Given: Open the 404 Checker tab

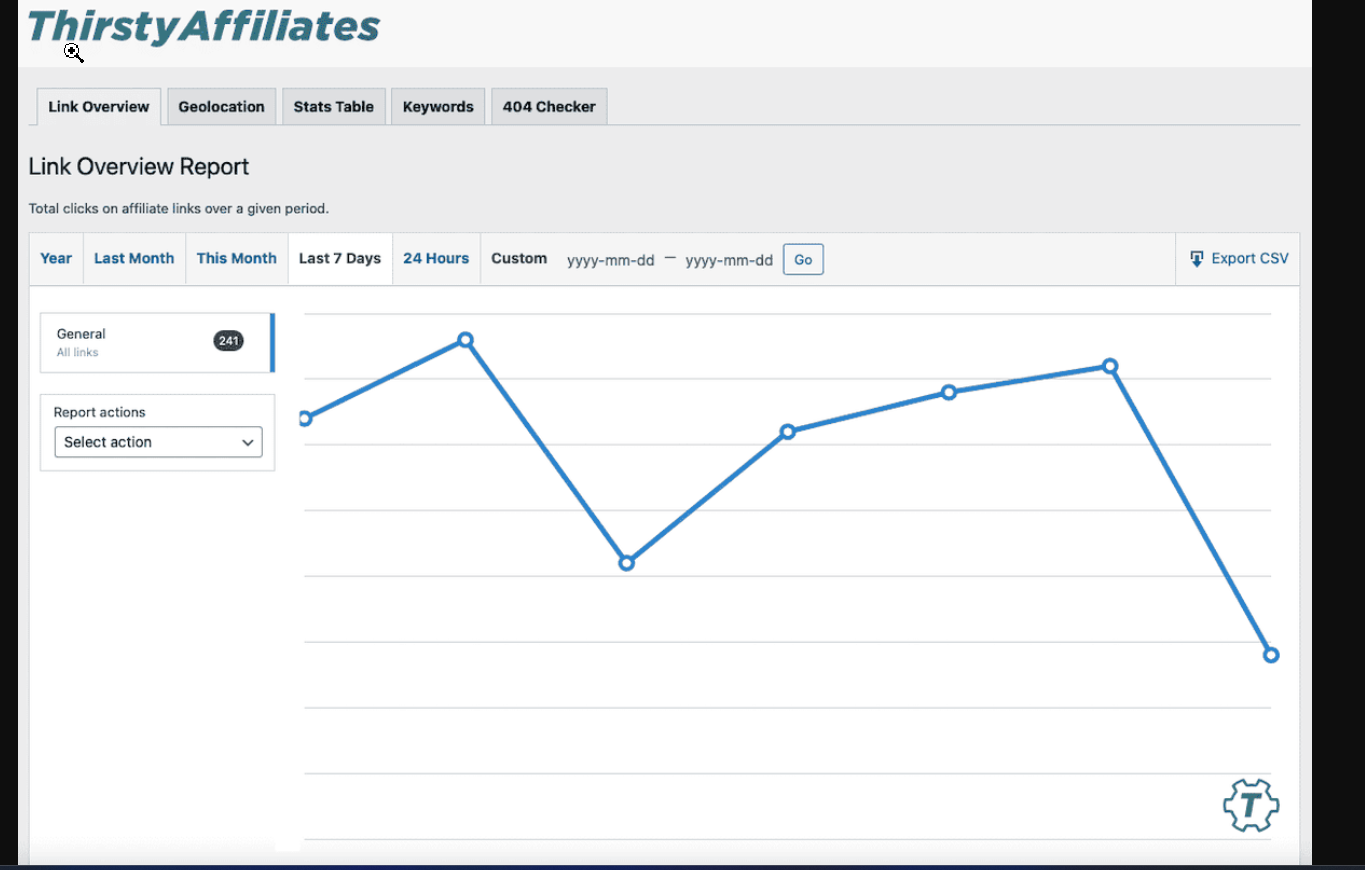Looking at the screenshot, I should pos(548,106).
